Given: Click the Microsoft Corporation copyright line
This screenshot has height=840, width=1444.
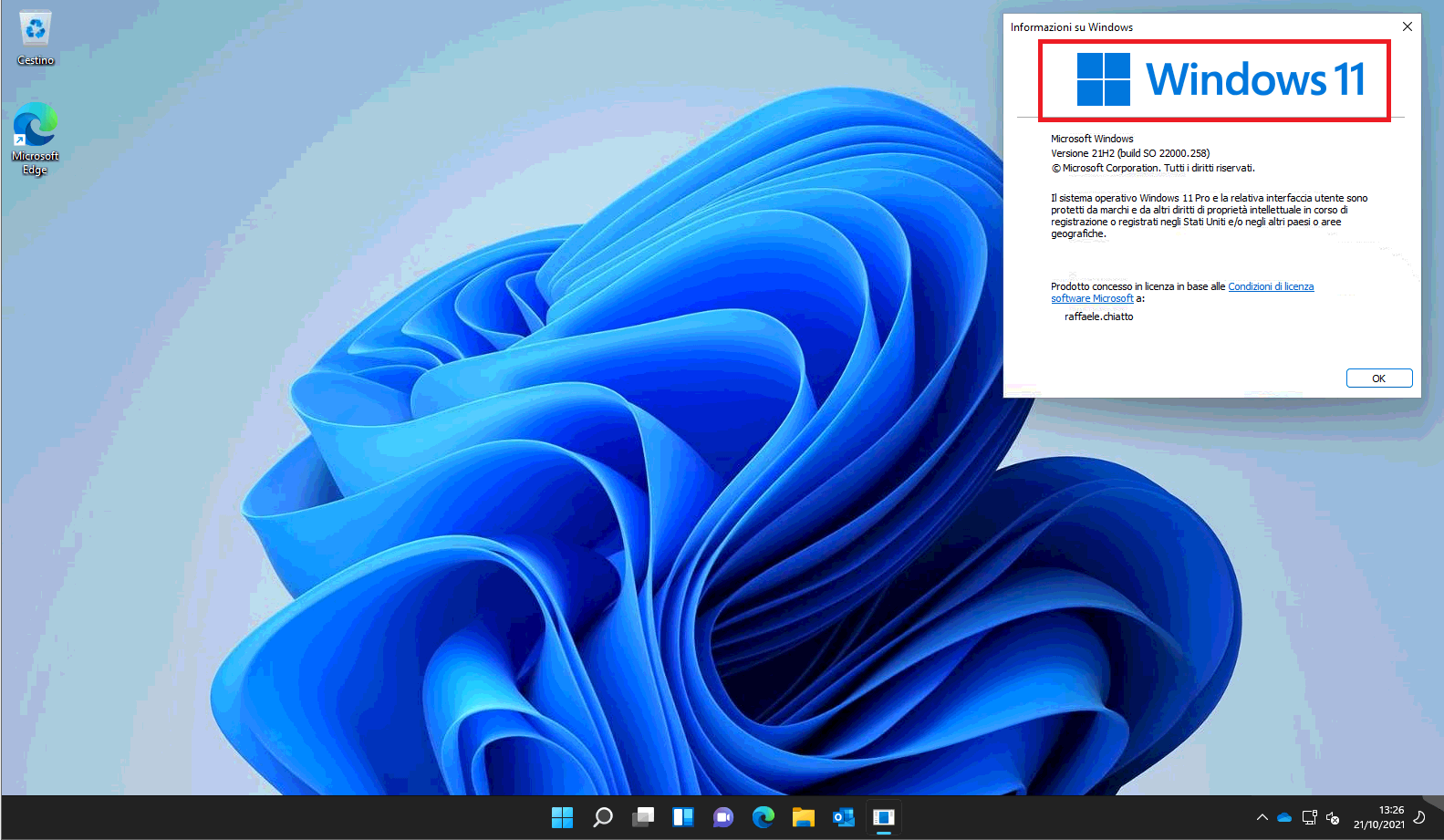Looking at the screenshot, I should 1153,168.
